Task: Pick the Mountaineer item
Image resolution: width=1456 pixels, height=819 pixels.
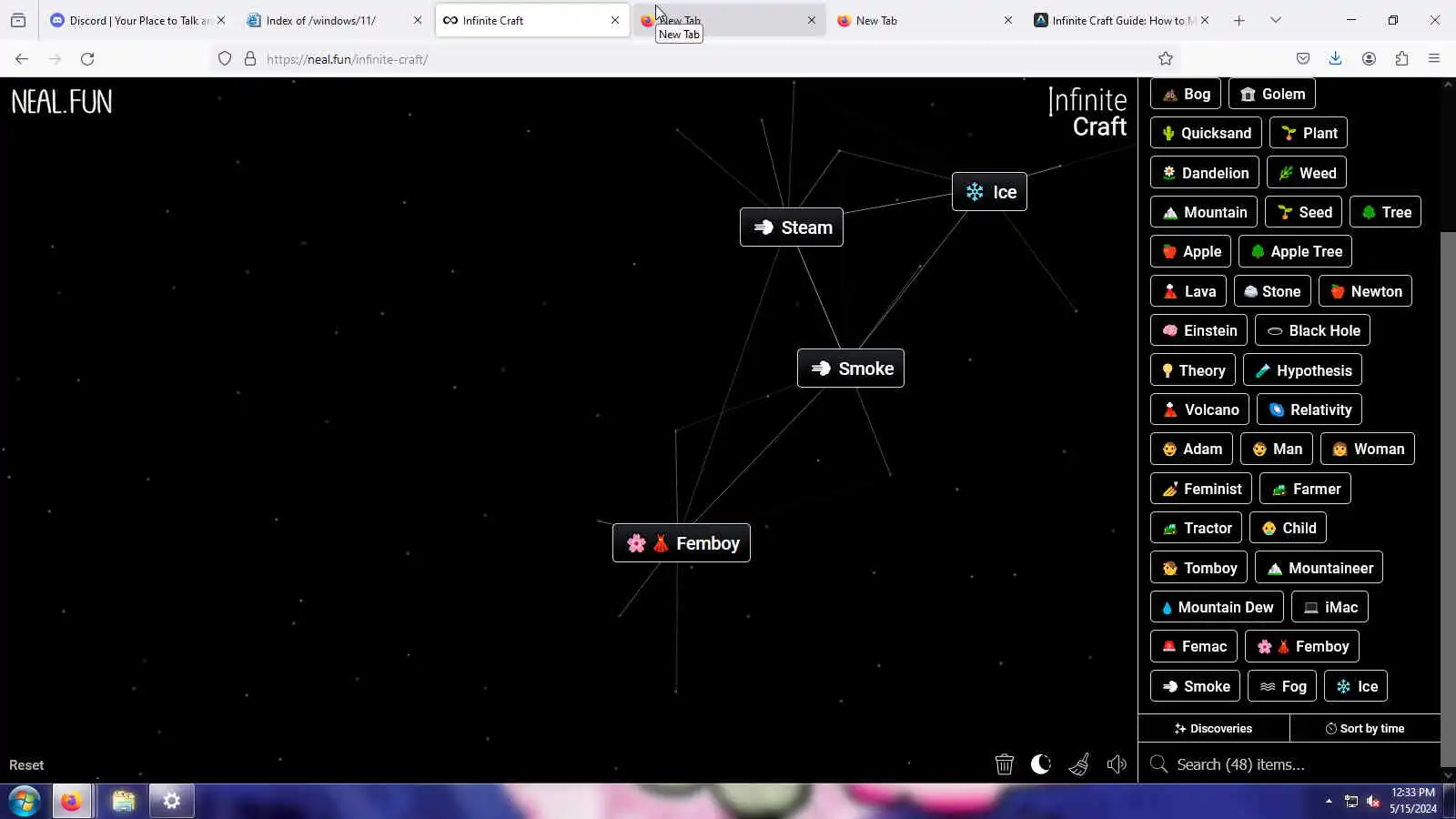Action: pyautogui.click(x=1319, y=568)
